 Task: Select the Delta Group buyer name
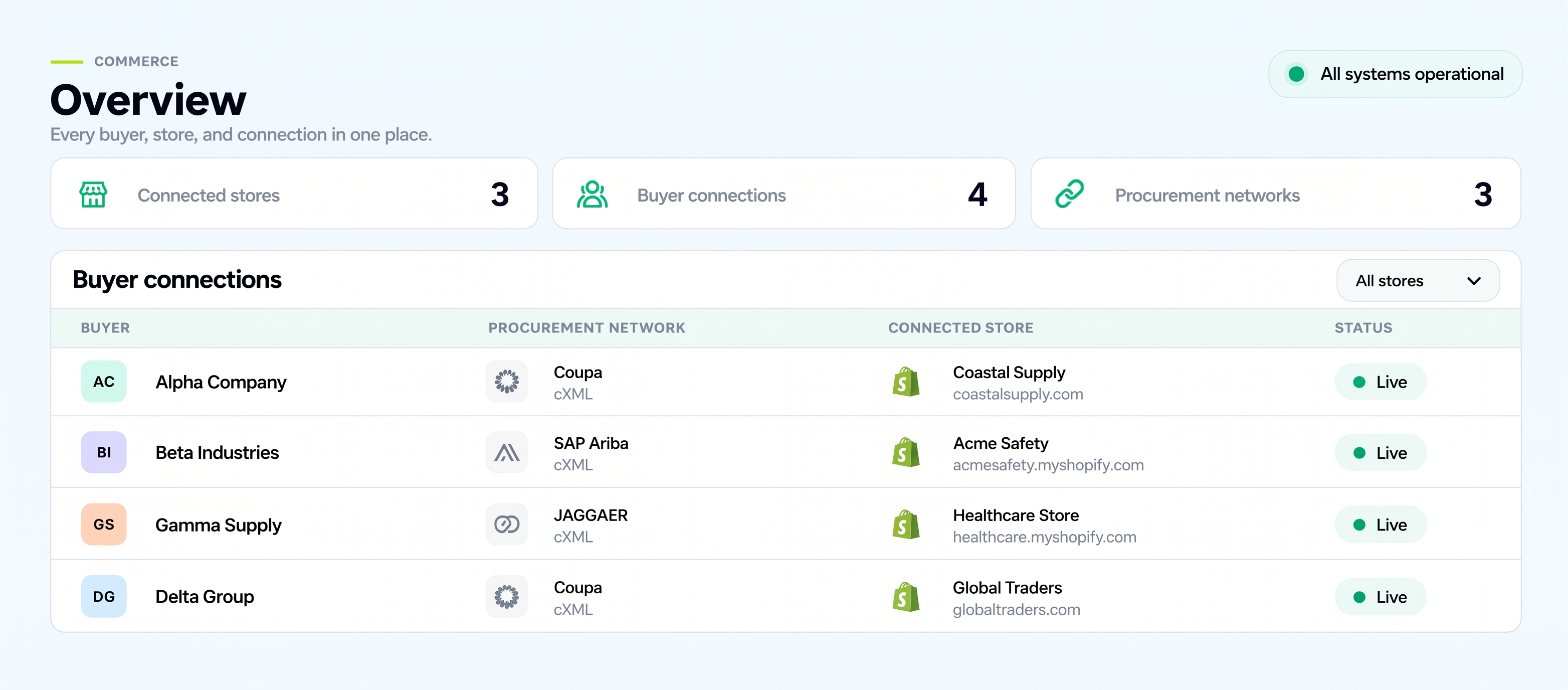(205, 597)
